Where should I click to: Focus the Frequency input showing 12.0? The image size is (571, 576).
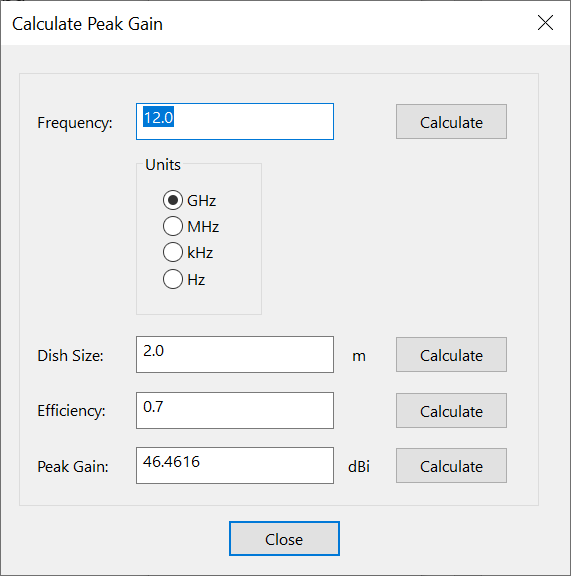tap(235, 122)
